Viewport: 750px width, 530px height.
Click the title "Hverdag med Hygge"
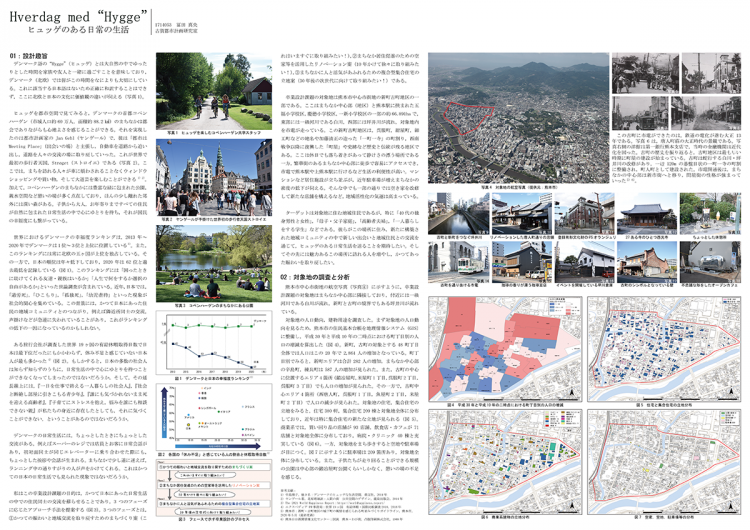[78, 17]
